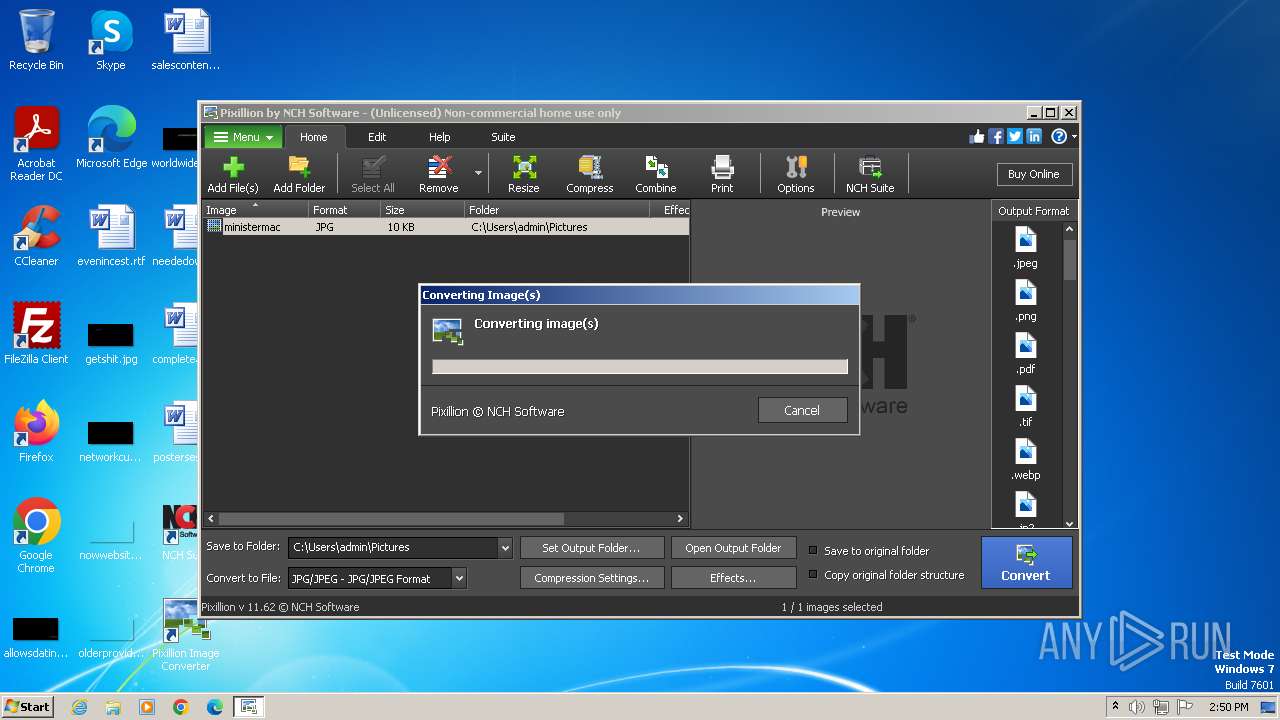1280x720 pixels.
Task: Click the help question mark icon
Action: click(1059, 137)
